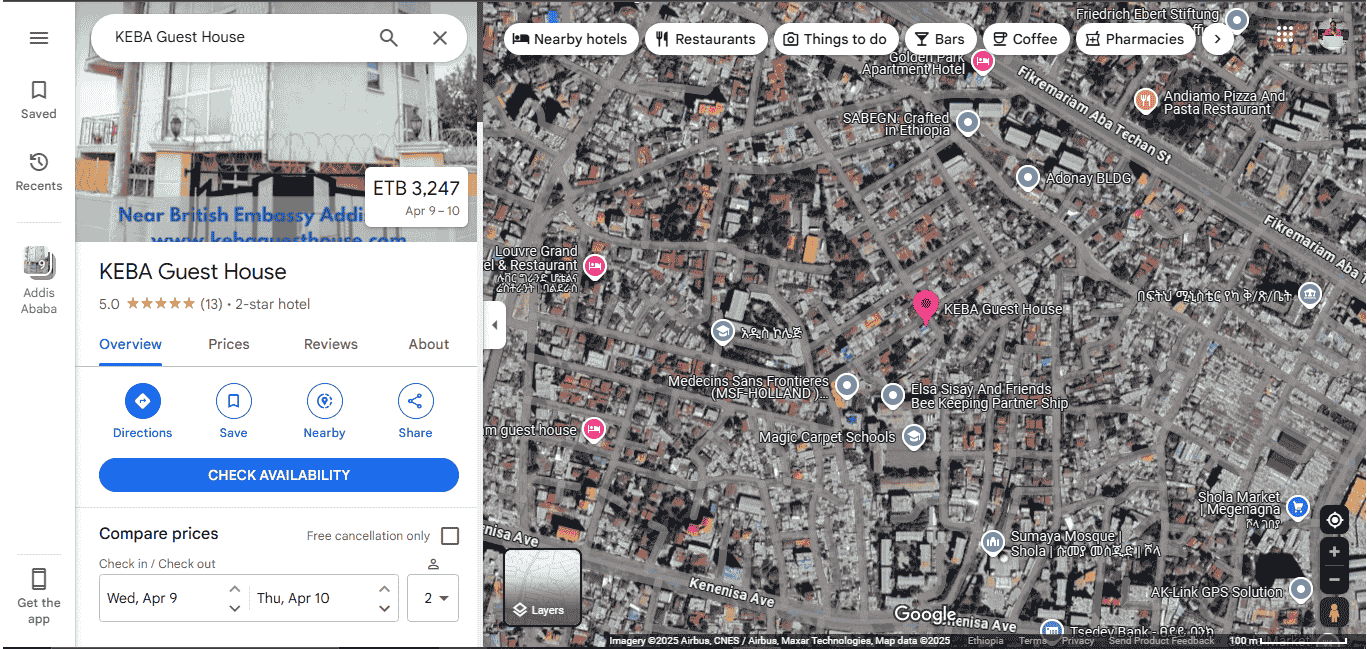
Task: Open the Saved places list
Action: 39,100
